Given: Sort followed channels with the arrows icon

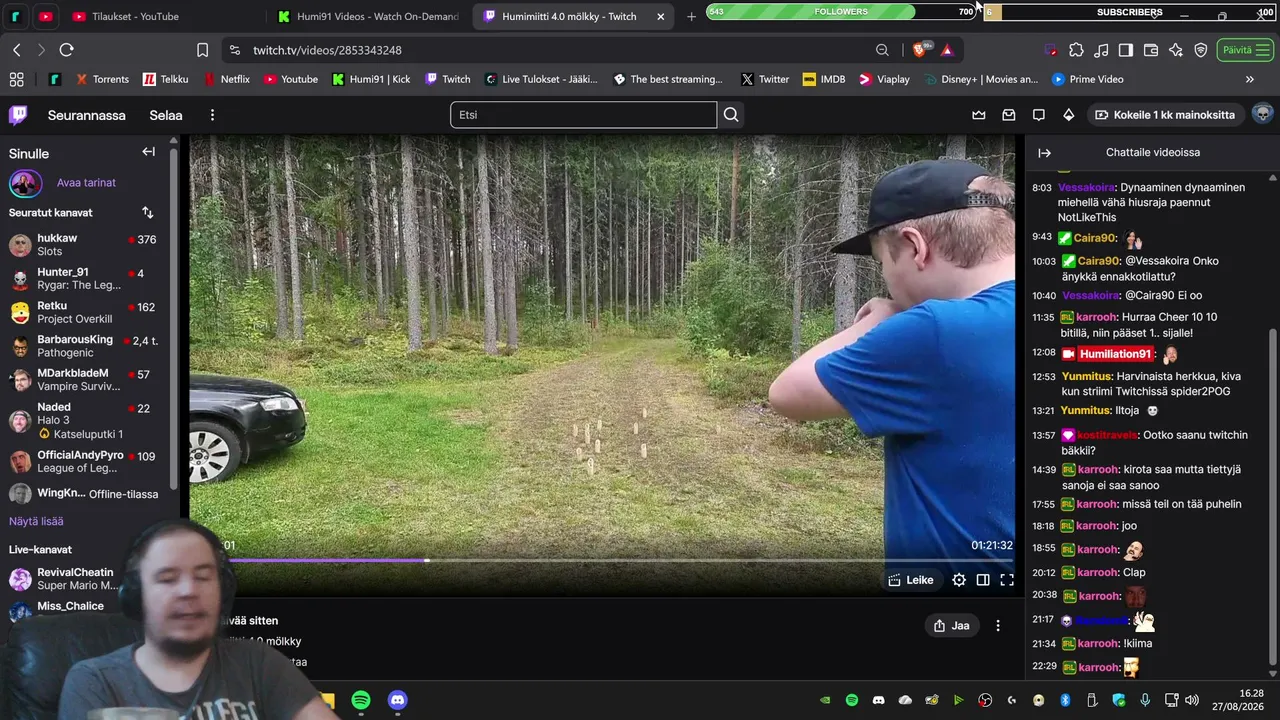Looking at the screenshot, I should pos(148,213).
